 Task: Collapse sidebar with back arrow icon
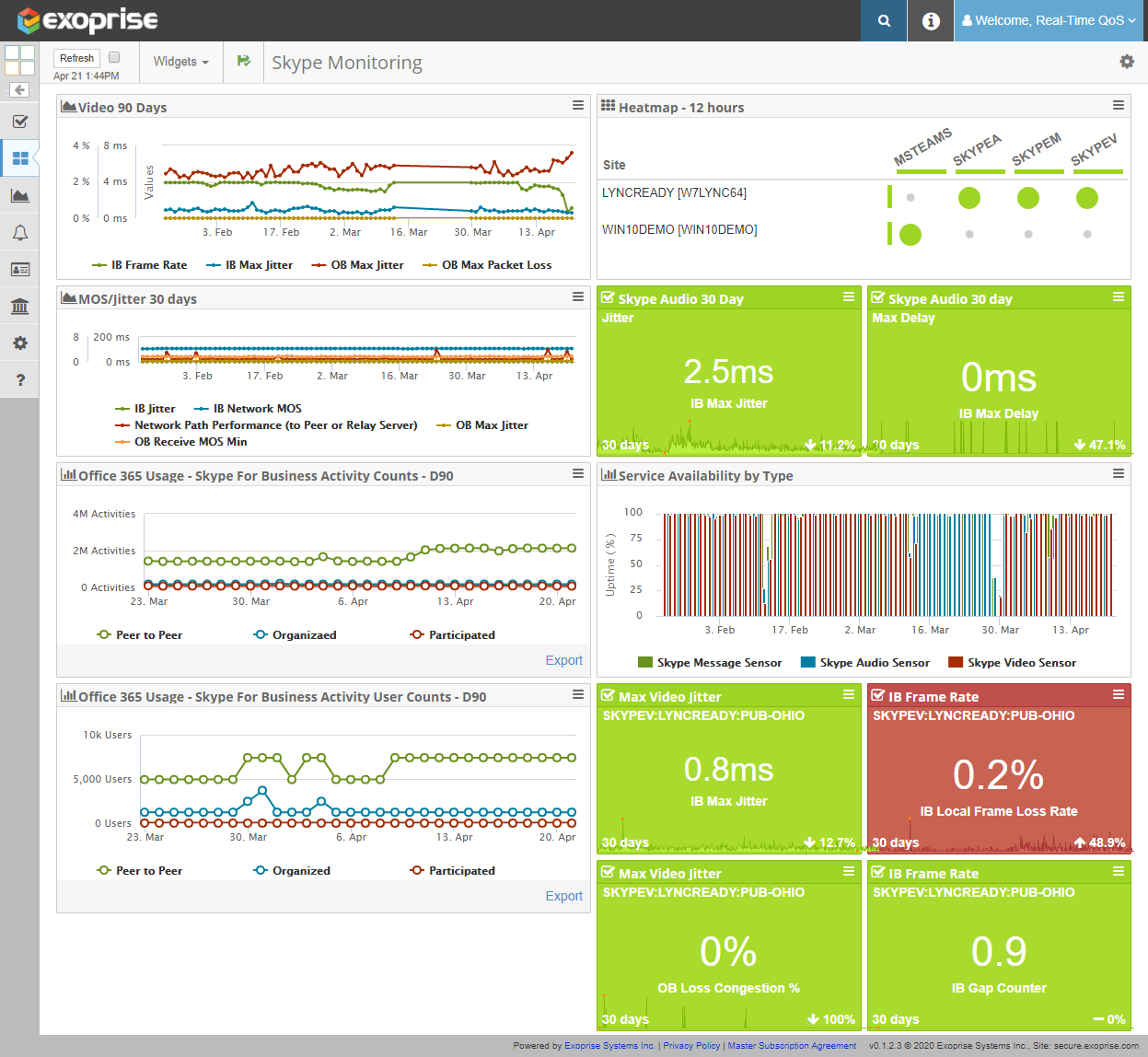coord(19,89)
